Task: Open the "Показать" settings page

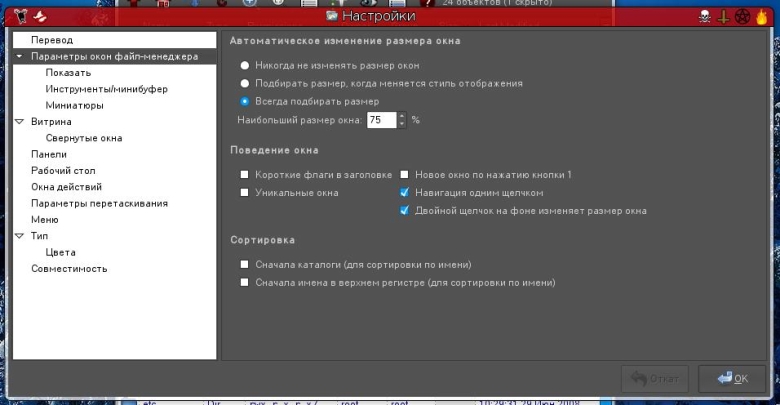Action: point(68,73)
